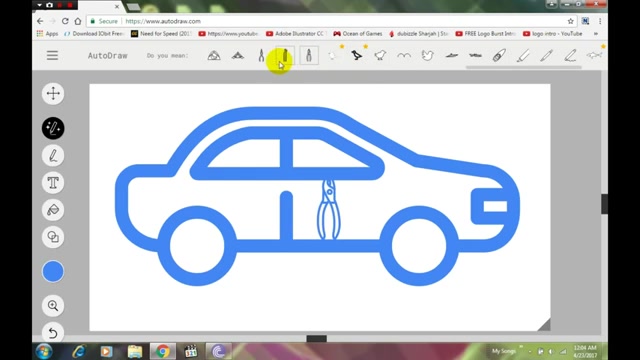
Task: Bookmark this page with the star
Action: click(x=571, y=21)
